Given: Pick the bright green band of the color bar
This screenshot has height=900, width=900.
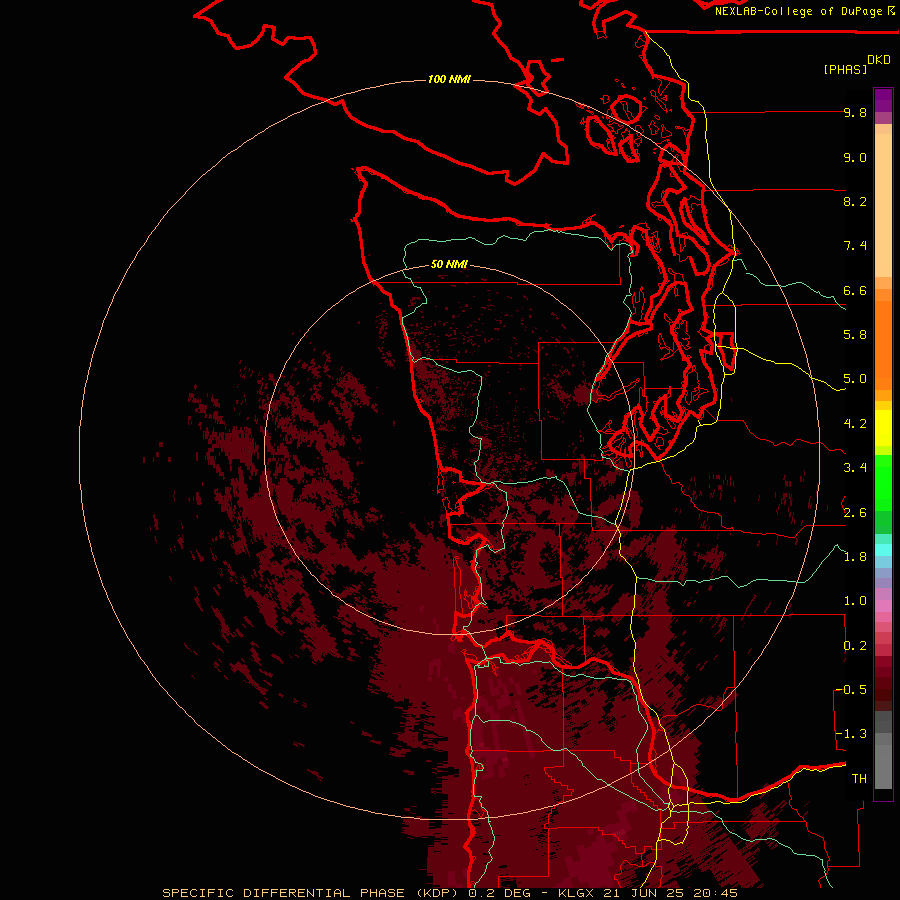Looking at the screenshot, I should 883,482.
